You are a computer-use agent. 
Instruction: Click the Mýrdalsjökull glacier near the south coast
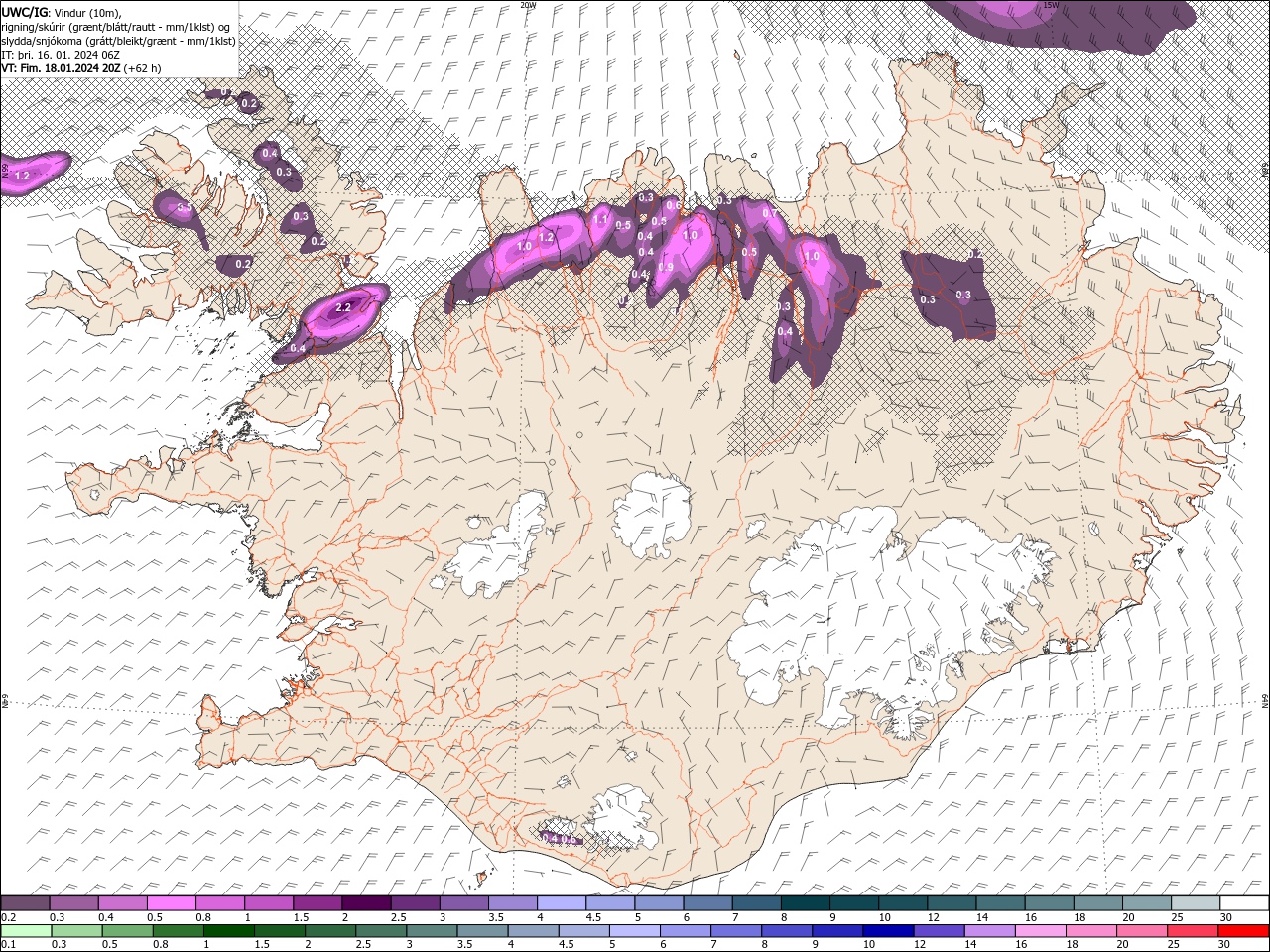pyautogui.click(x=620, y=818)
